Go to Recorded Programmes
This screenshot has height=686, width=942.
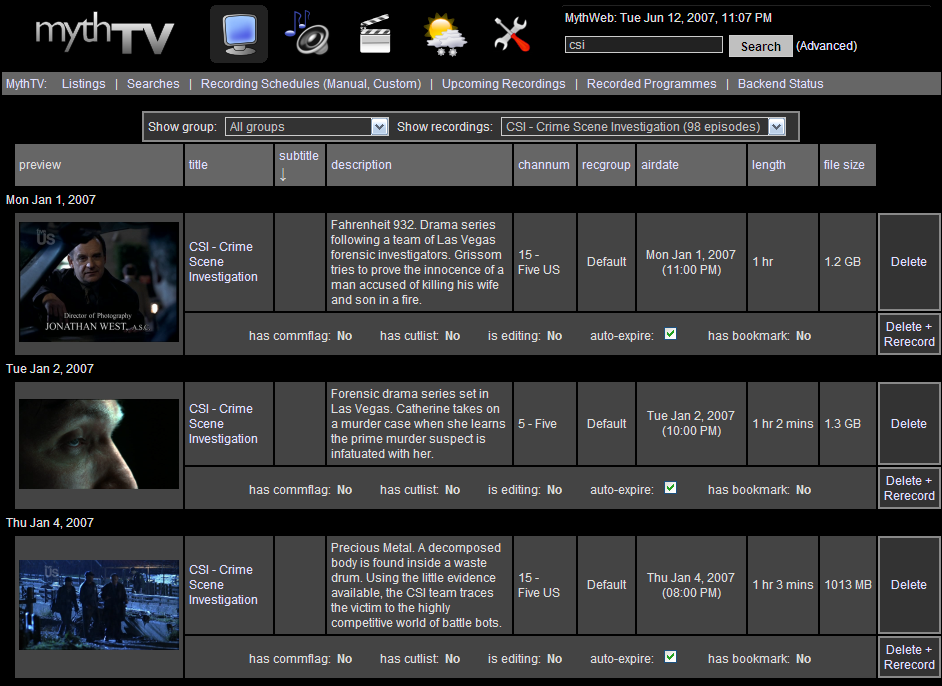[x=651, y=83]
